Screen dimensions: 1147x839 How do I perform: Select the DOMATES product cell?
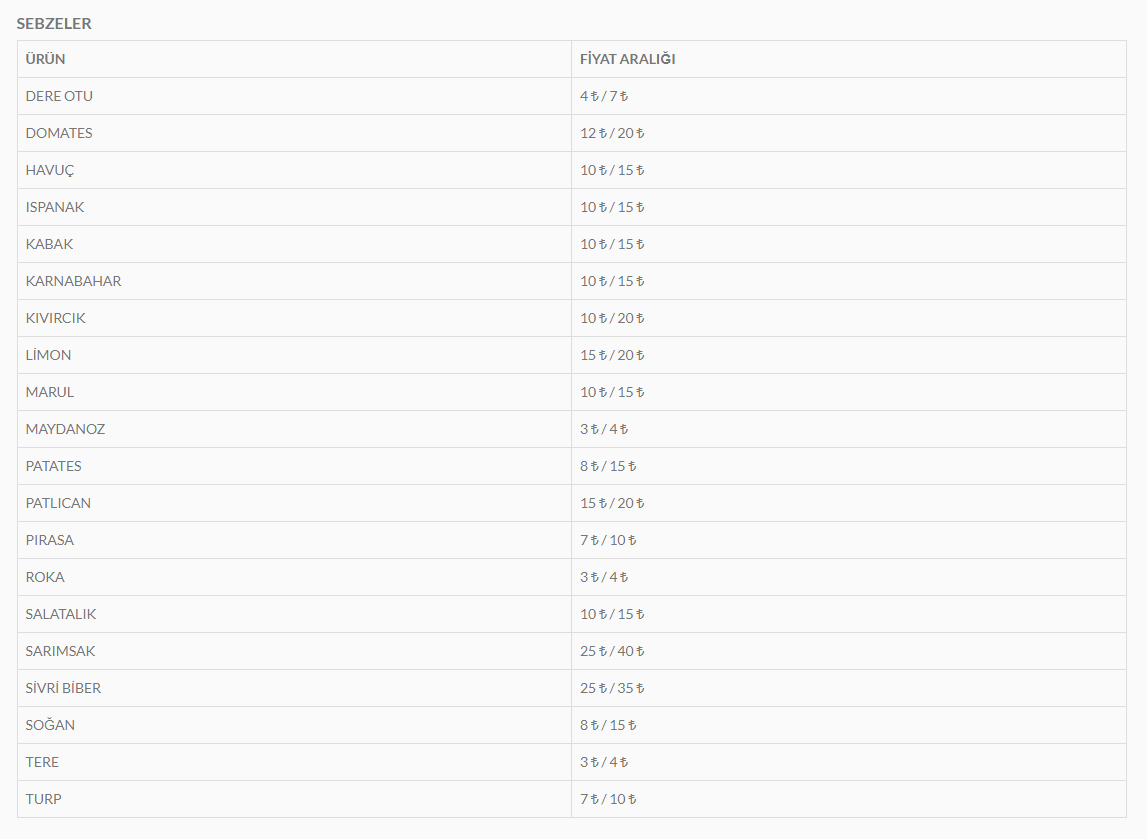point(295,133)
